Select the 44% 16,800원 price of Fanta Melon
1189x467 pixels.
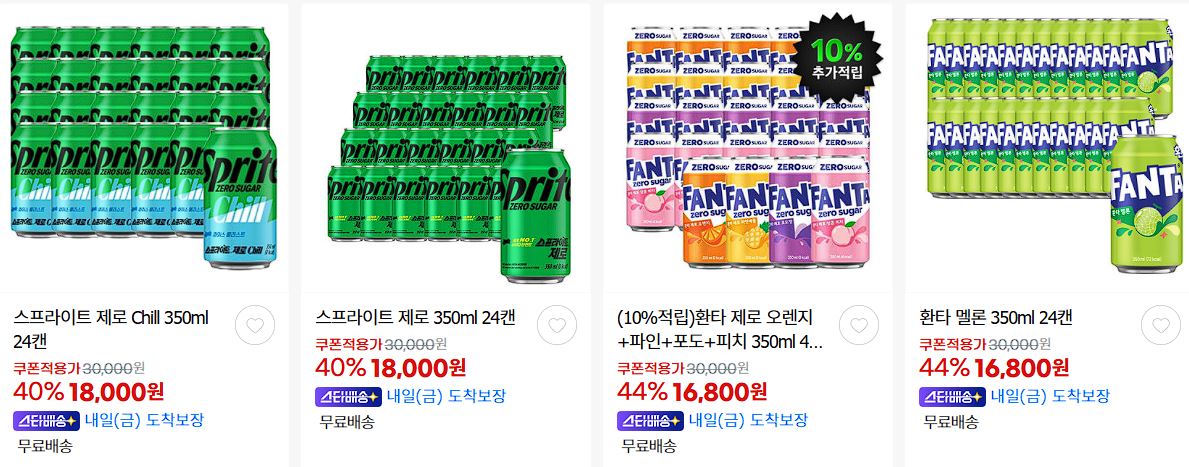(994, 368)
